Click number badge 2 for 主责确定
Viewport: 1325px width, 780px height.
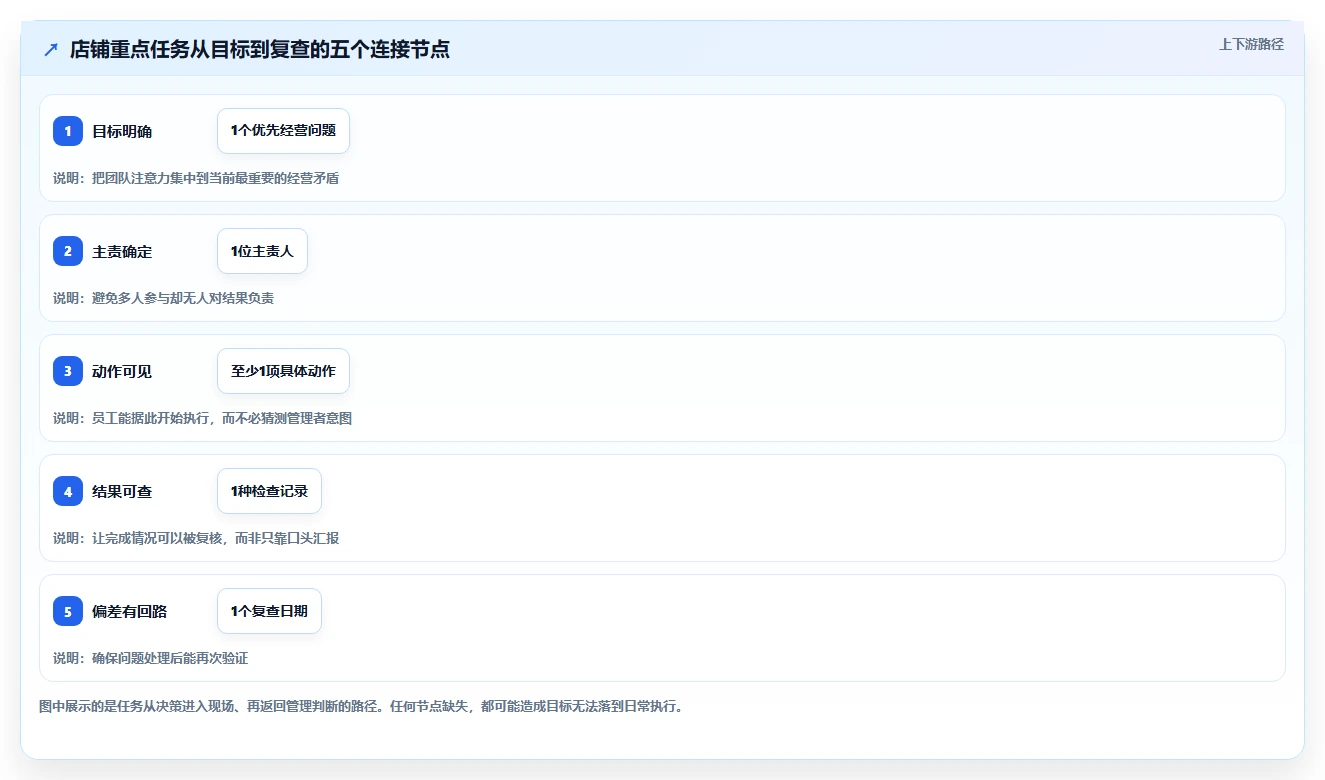[68, 251]
